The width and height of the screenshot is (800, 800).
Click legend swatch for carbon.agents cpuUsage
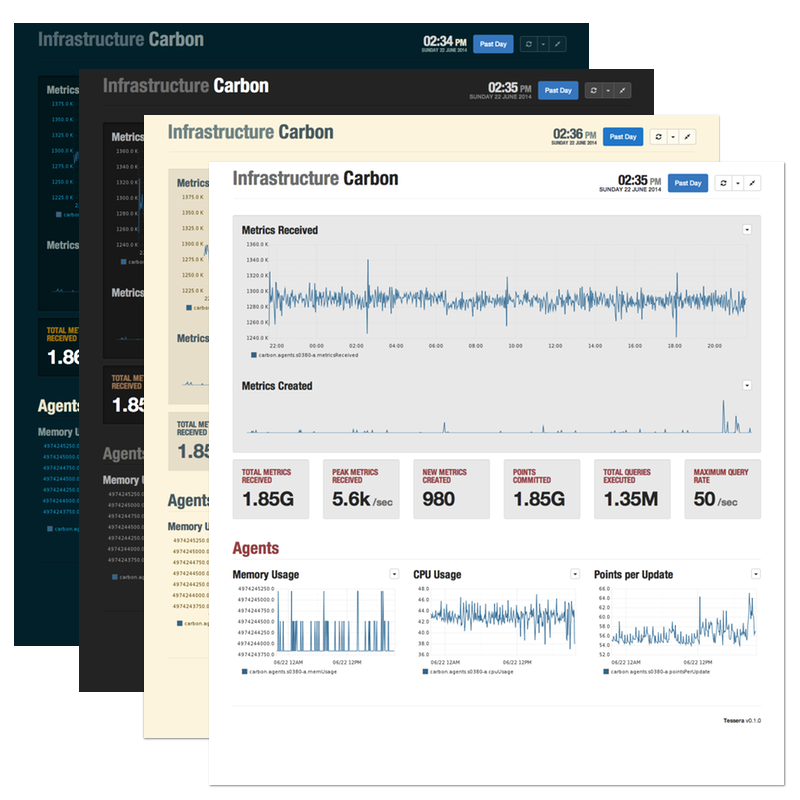click(x=426, y=672)
